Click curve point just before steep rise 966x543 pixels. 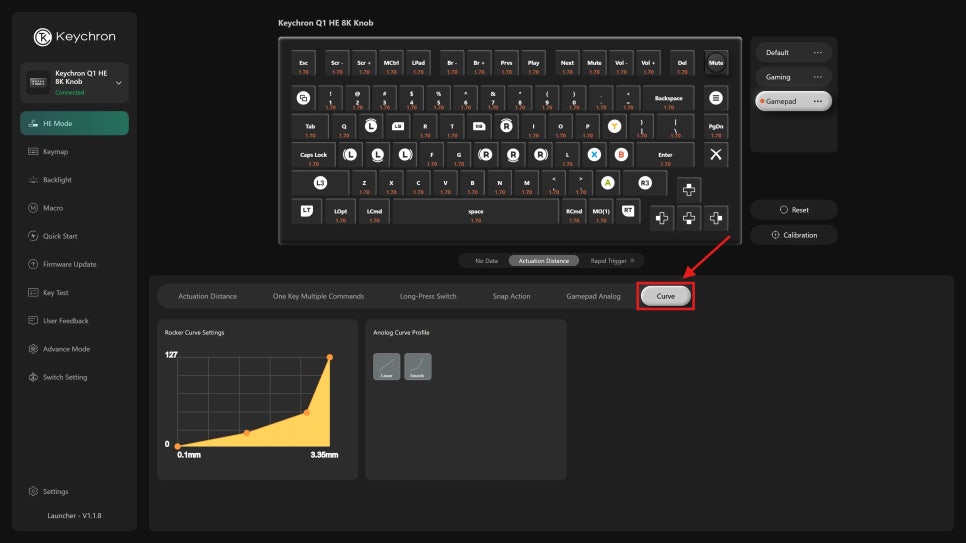pyautogui.click(x=307, y=412)
